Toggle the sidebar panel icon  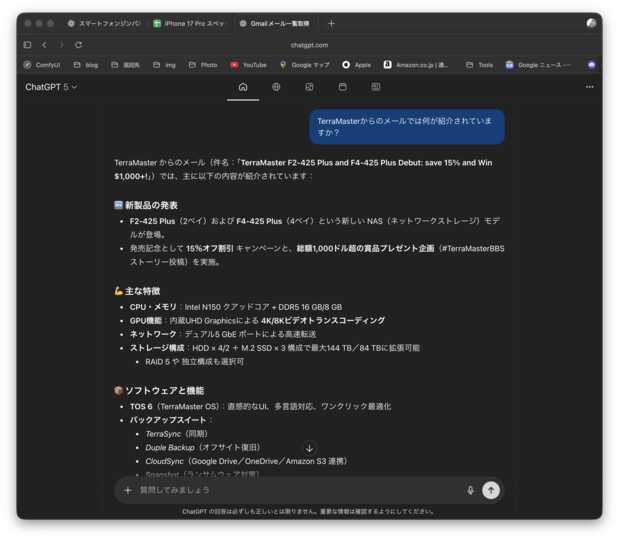(28, 45)
